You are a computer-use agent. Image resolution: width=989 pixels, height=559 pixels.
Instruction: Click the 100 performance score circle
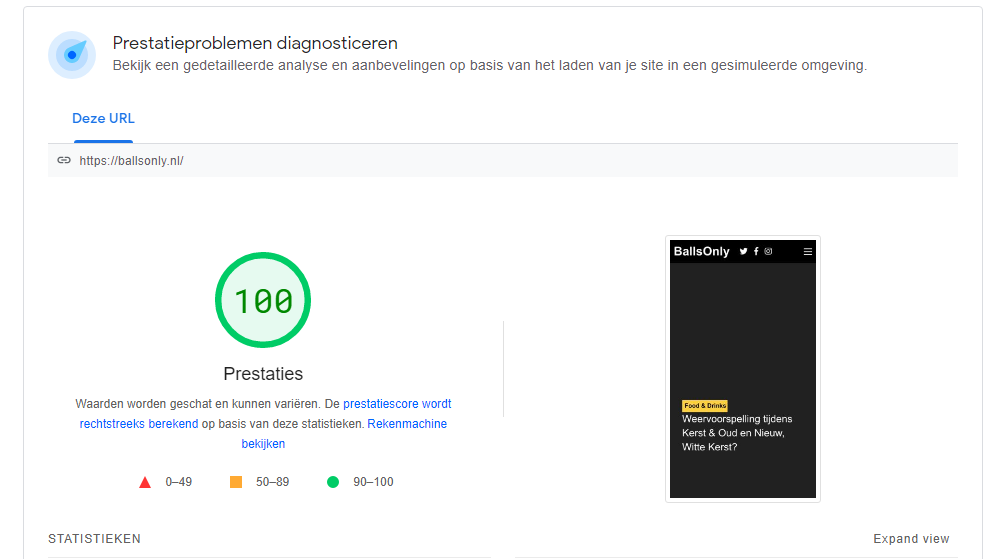(263, 300)
